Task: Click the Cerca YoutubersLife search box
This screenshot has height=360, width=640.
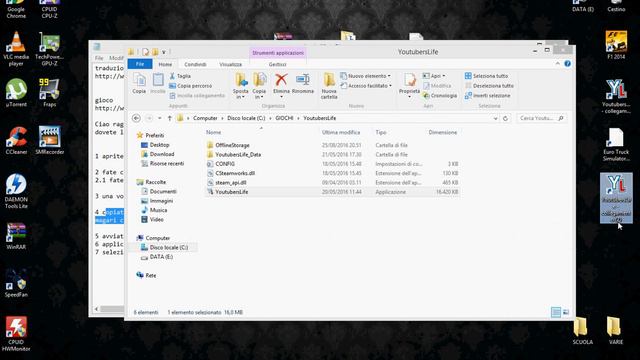Action: pyautogui.click(x=542, y=118)
